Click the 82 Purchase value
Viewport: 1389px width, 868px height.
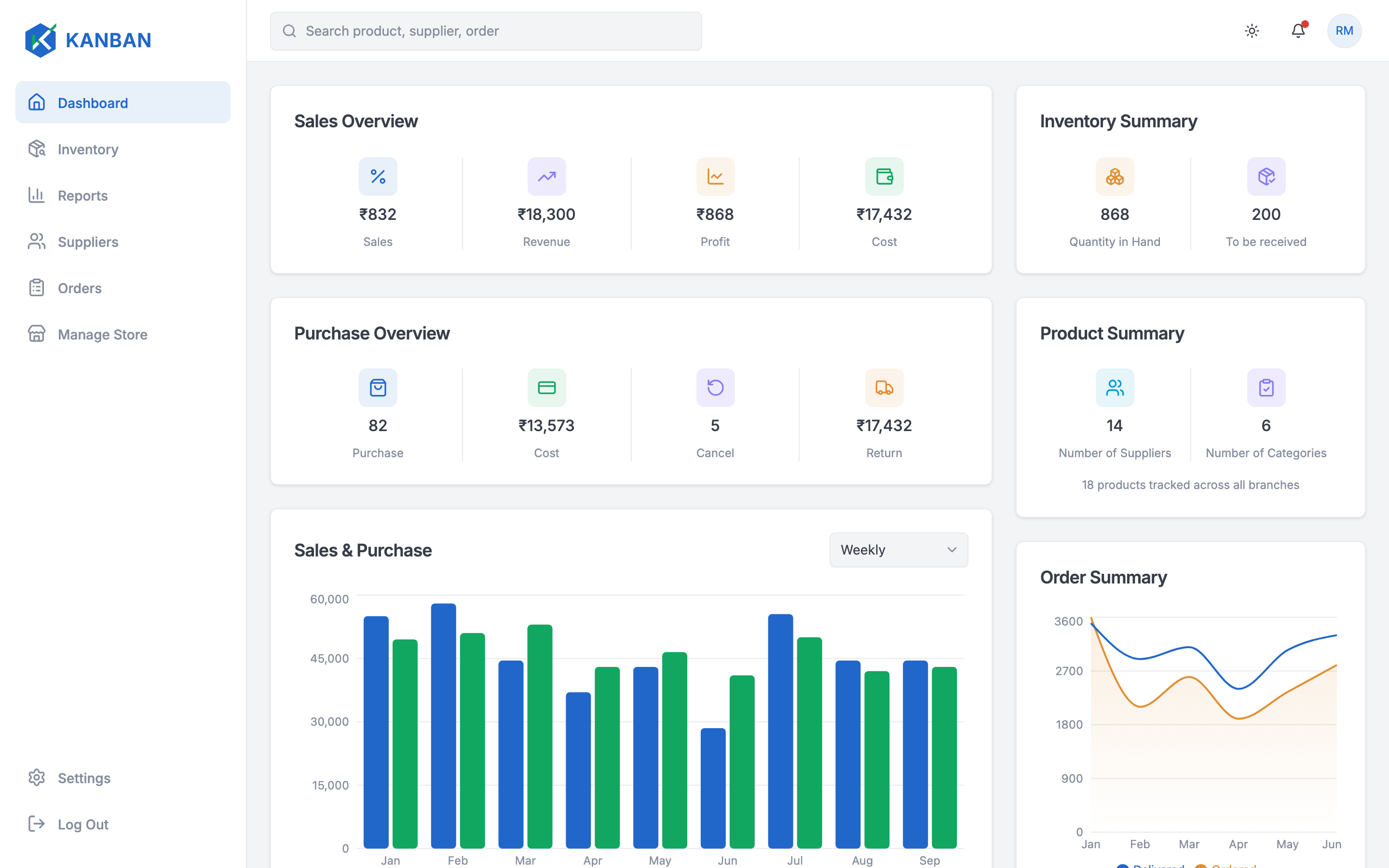pyautogui.click(x=378, y=425)
